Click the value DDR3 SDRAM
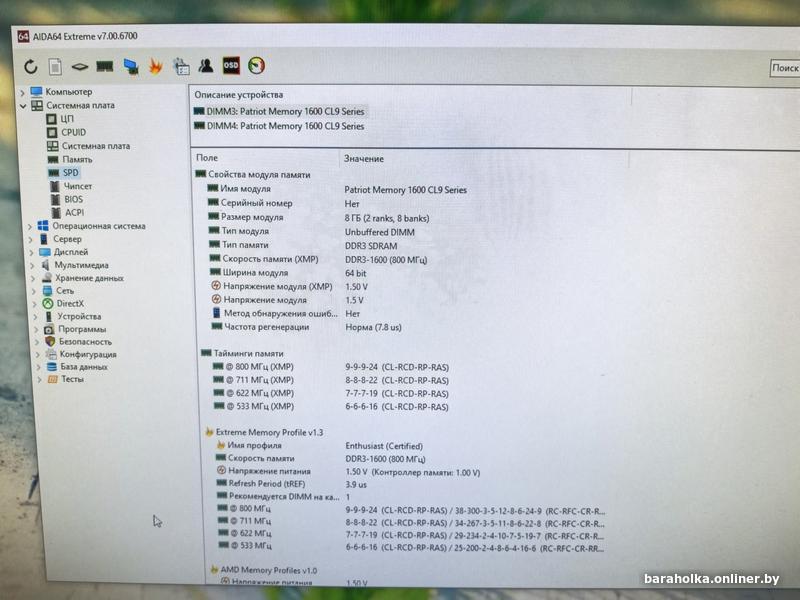Image resolution: width=800 pixels, height=600 pixels. 371,245
